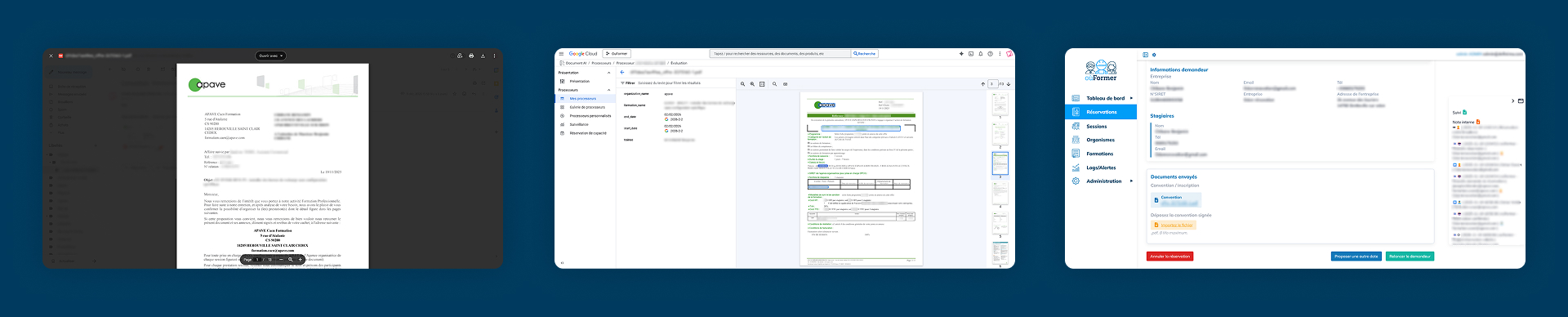This screenshot has width=1568, height=317.
Task: Select page 4 thumbnail in Document AI viewer
Action: point(1000,192)
